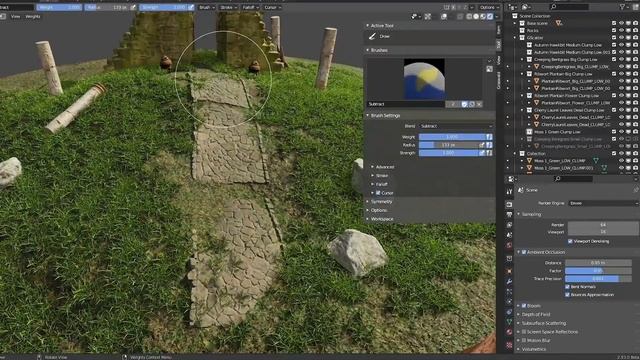Open the Material properties tab icon
This screenshot has height=360, width=640.
pos(509,332)
